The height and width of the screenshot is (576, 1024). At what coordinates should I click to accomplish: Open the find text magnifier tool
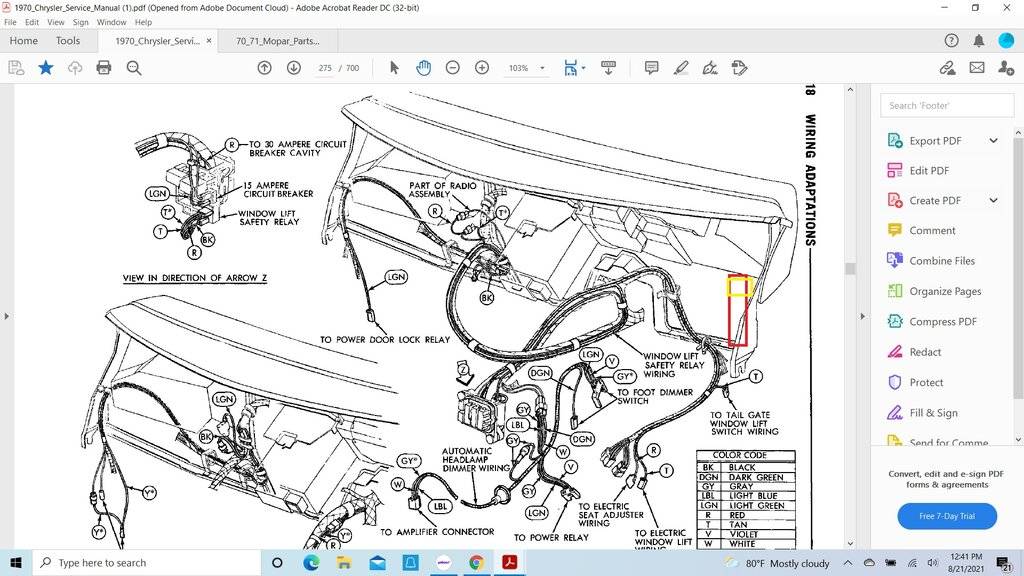(x=134, y=68)
